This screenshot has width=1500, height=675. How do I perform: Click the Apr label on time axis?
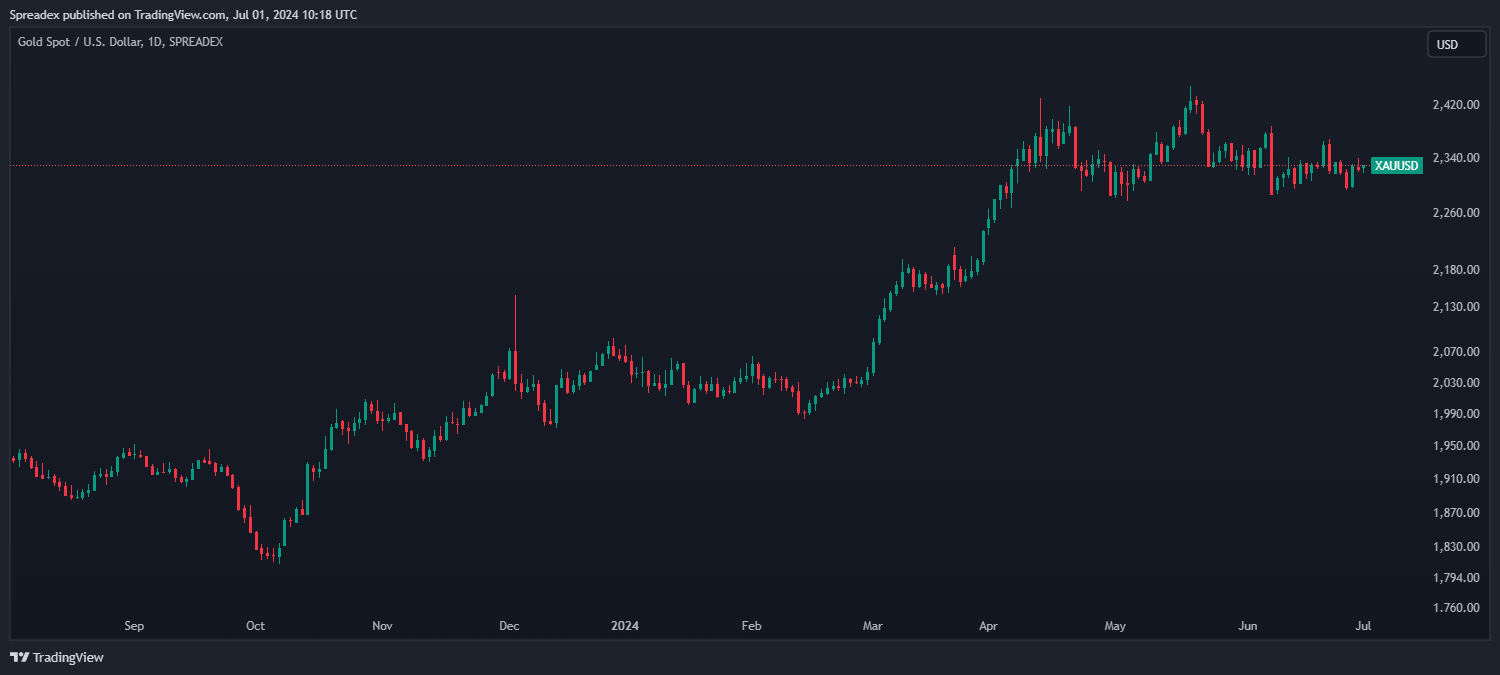click(x=988, y=626)
